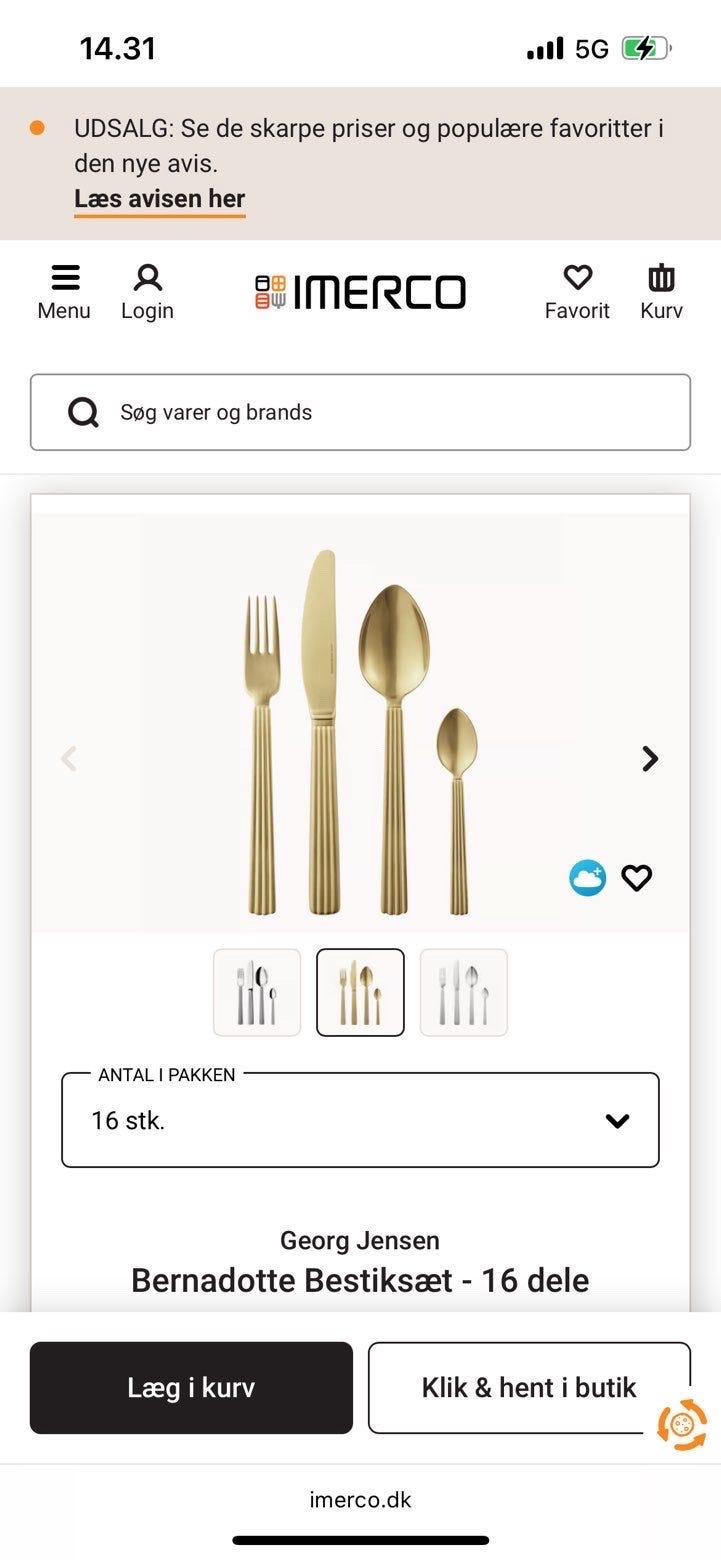
Task: Tap the blue cloud plus icon
Action: pyautogui.click(x=587, y=878)
